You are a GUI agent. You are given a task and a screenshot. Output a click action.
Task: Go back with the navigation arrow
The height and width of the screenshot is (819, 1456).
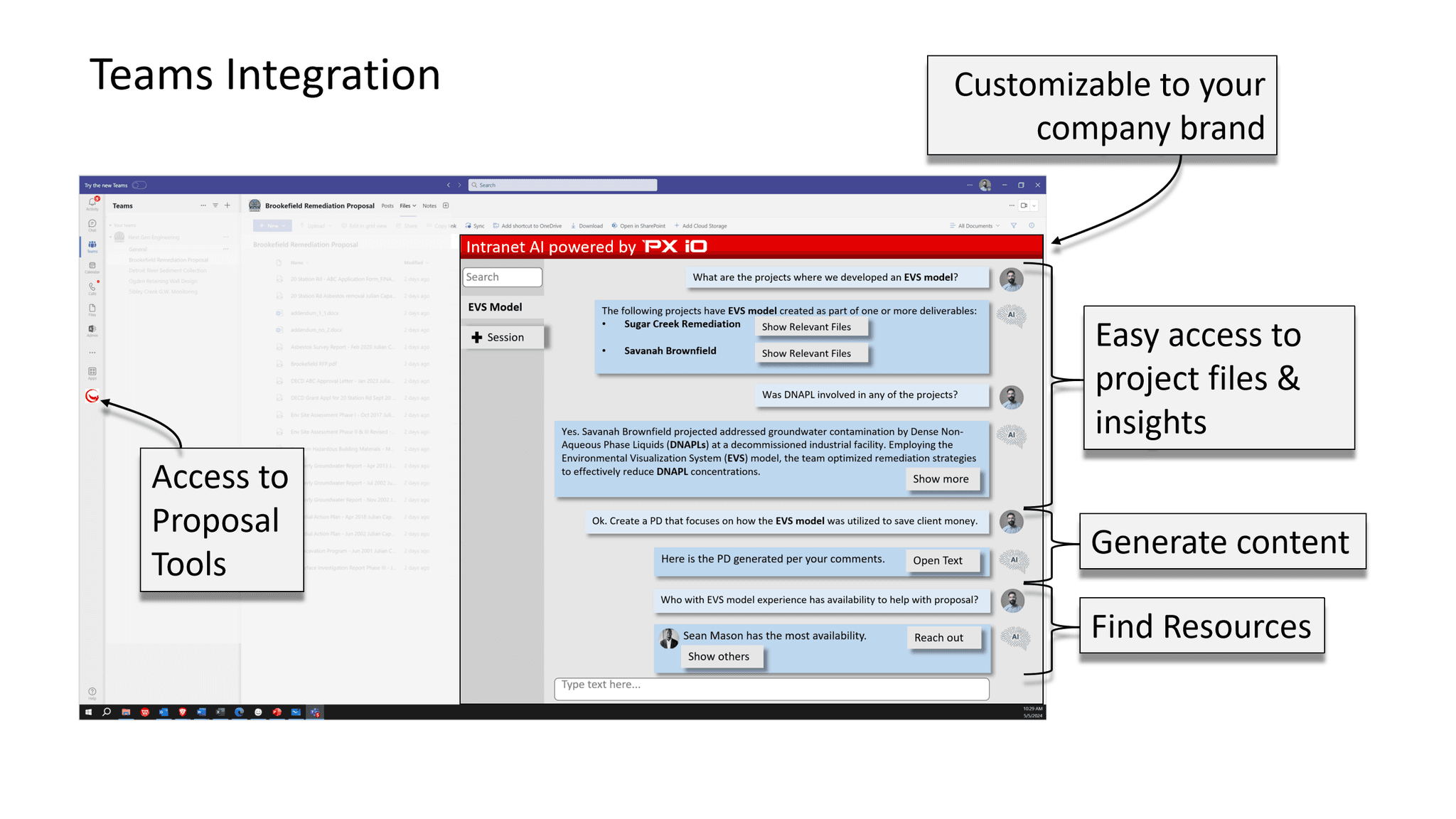click(x=449, y=185)
